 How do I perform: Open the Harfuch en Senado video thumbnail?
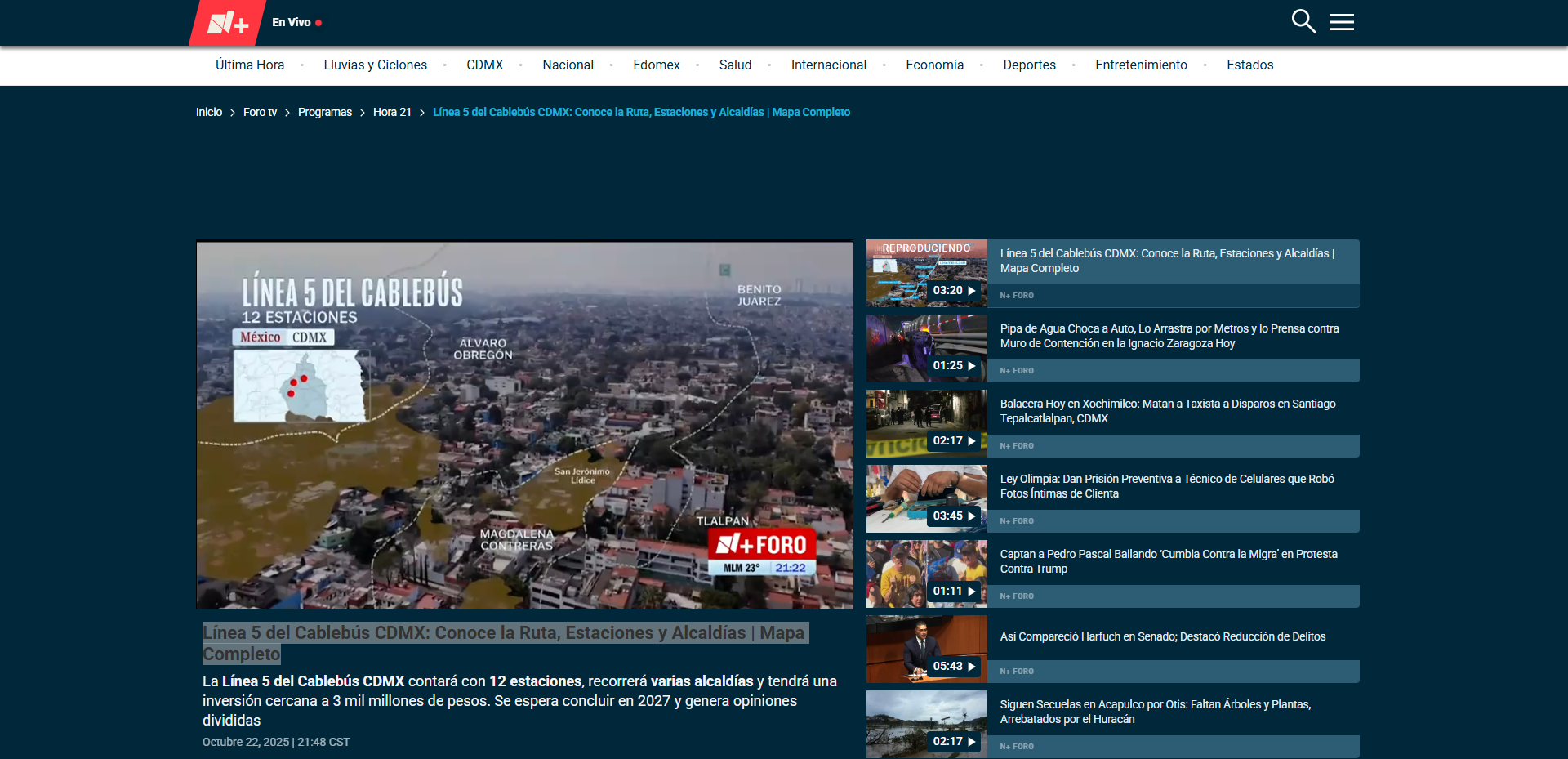click(x=927, y=649)
